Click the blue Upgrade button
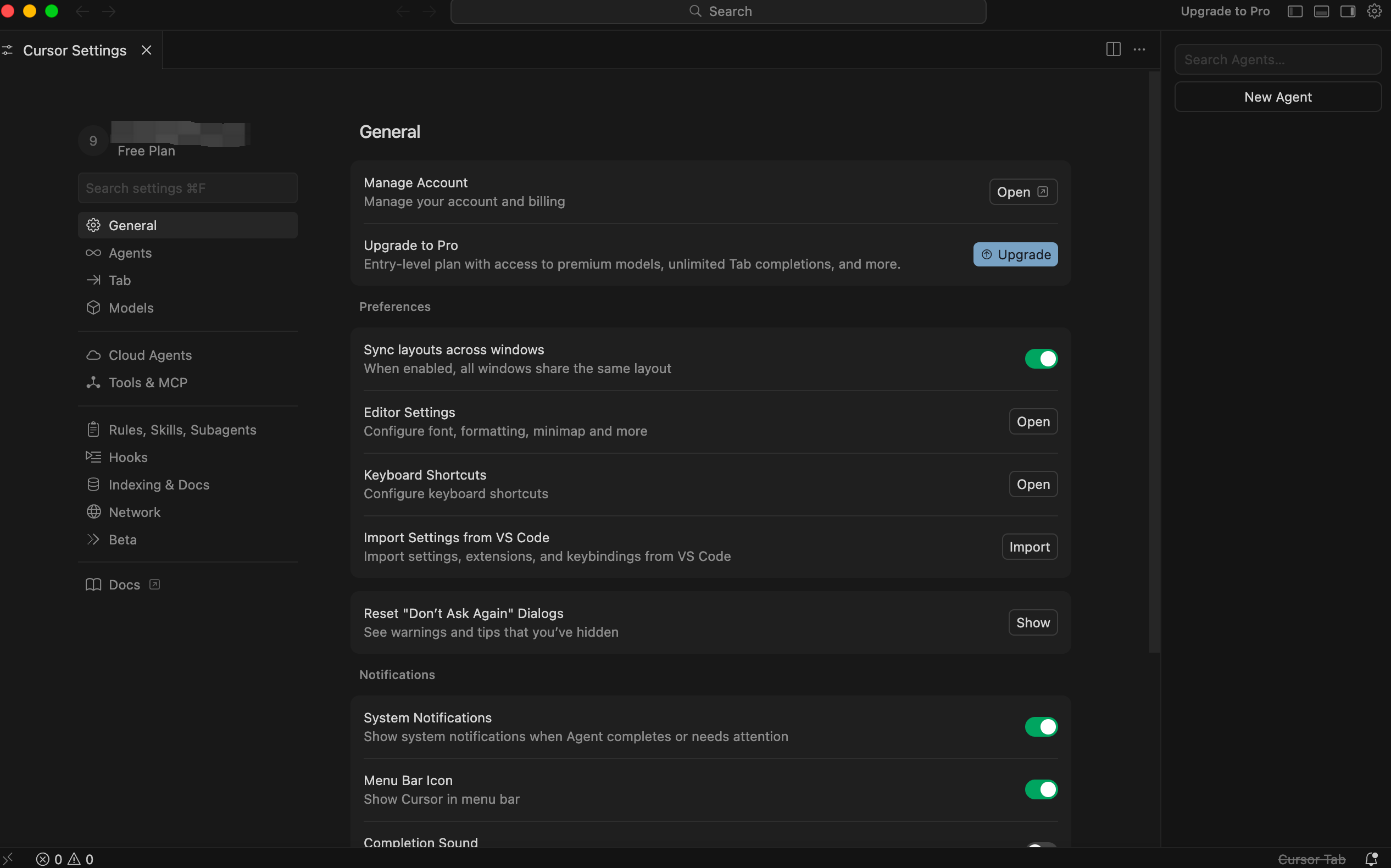 1015,254
